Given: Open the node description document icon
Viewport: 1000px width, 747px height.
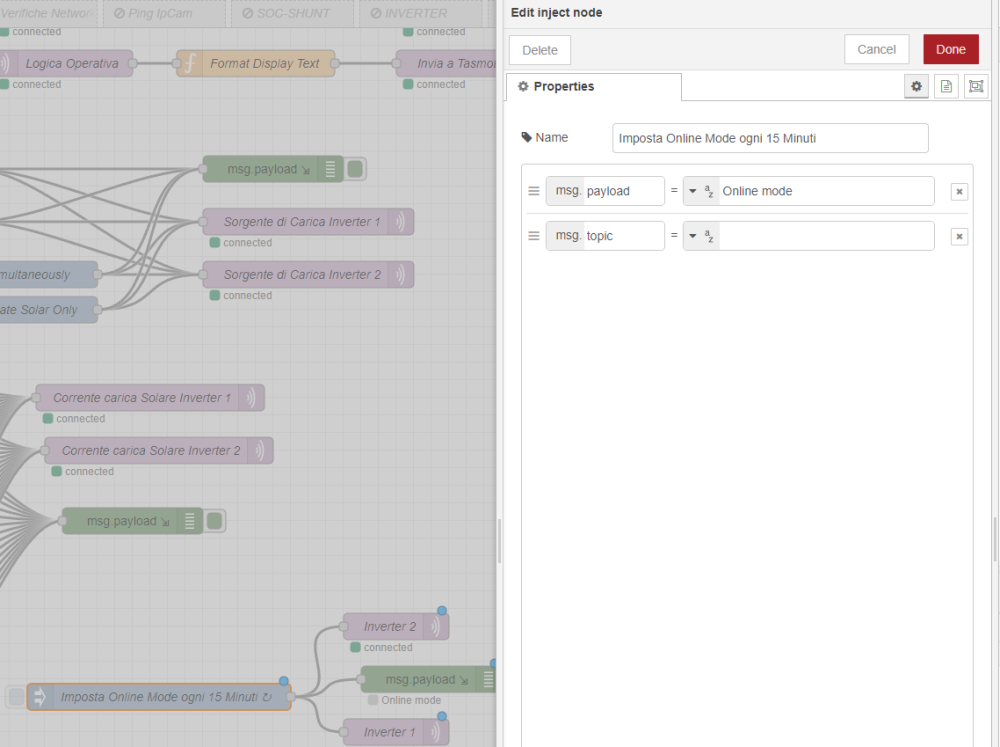Looking at the screenshot, I should coord(945,86).
